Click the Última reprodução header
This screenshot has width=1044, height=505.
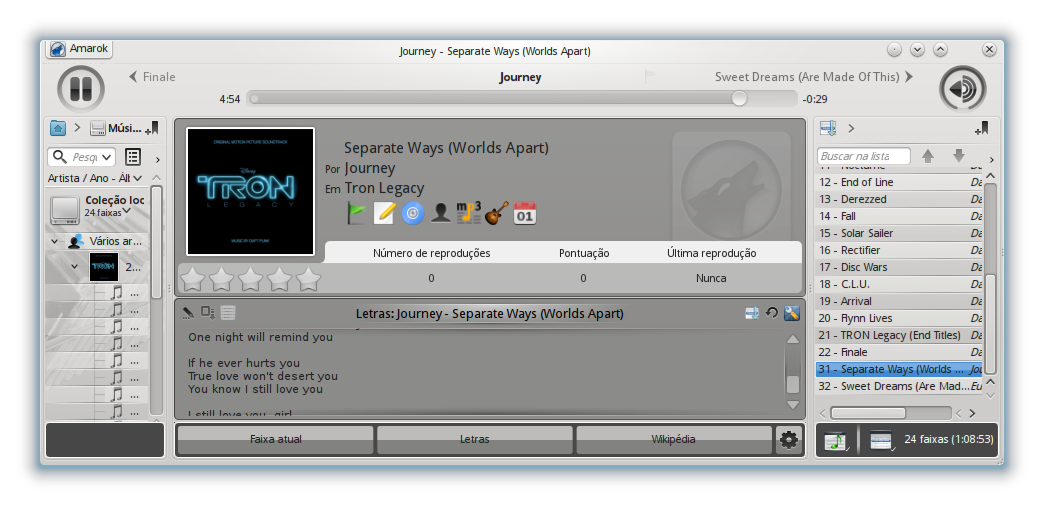[x=712, y=253]
